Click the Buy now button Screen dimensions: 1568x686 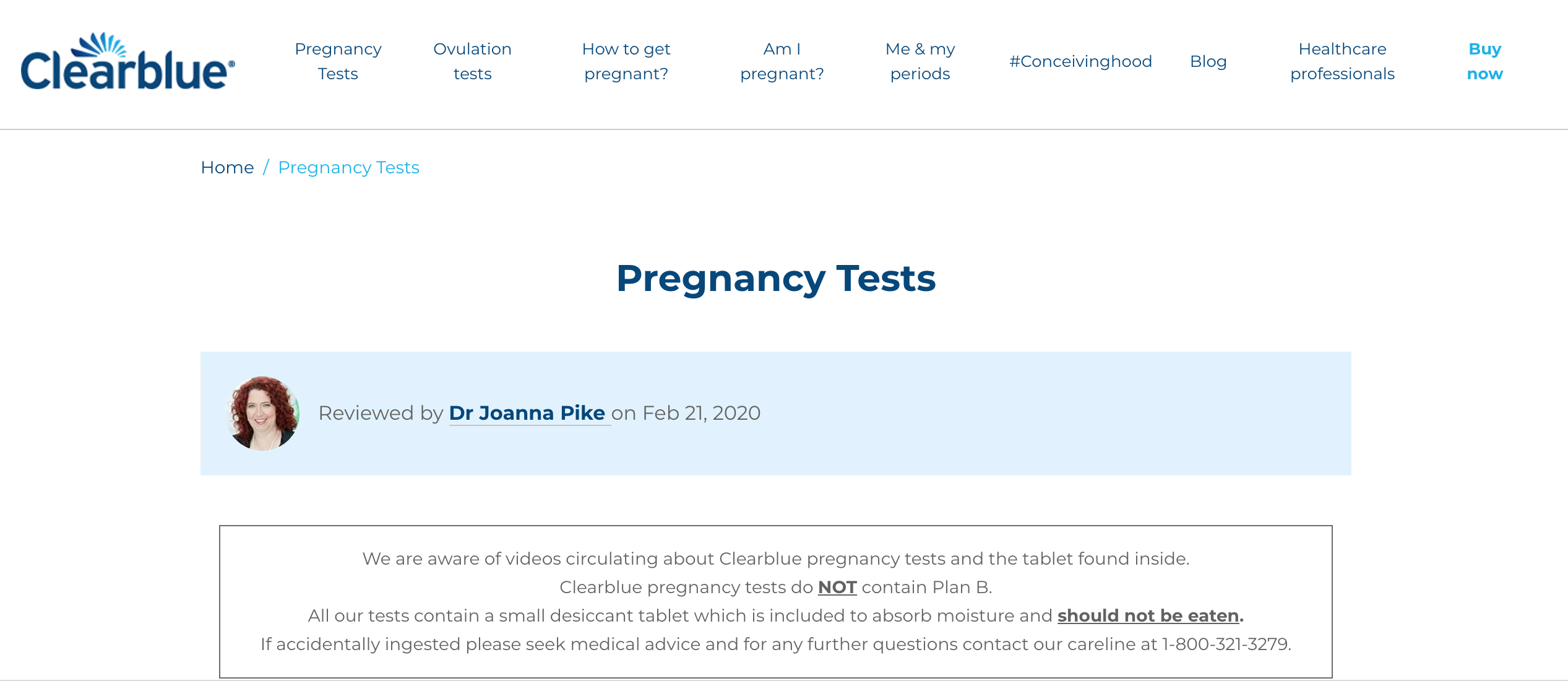(x=1484, y=61)
